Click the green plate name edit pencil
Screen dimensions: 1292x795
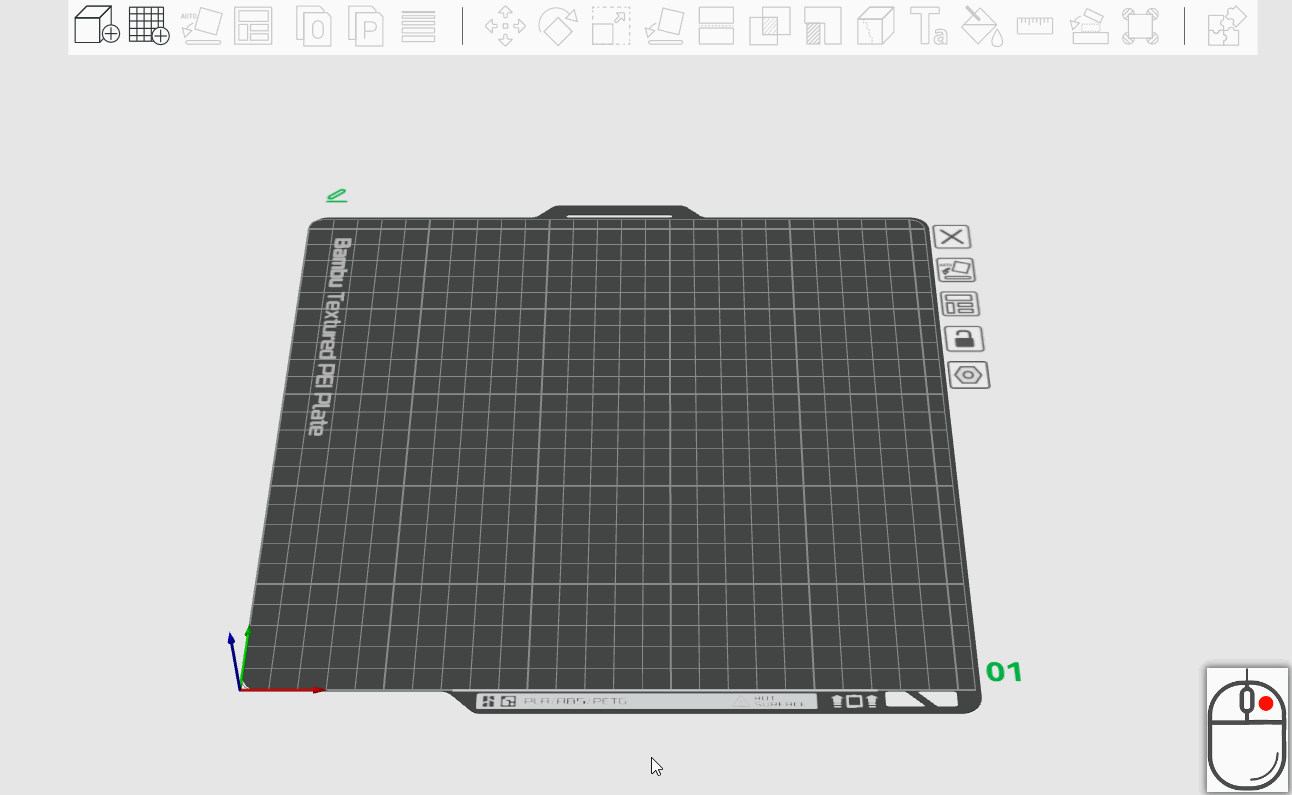pyautogui.click(x=336, y=196)
